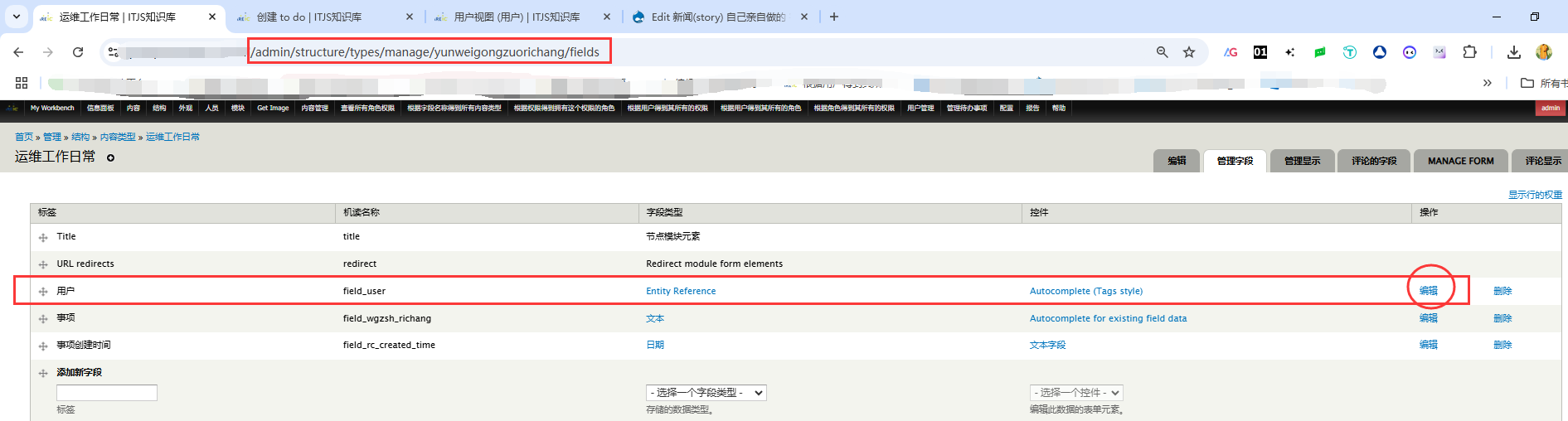
Task: Click the 日期 field type link
Action: [x=655, y=345]
